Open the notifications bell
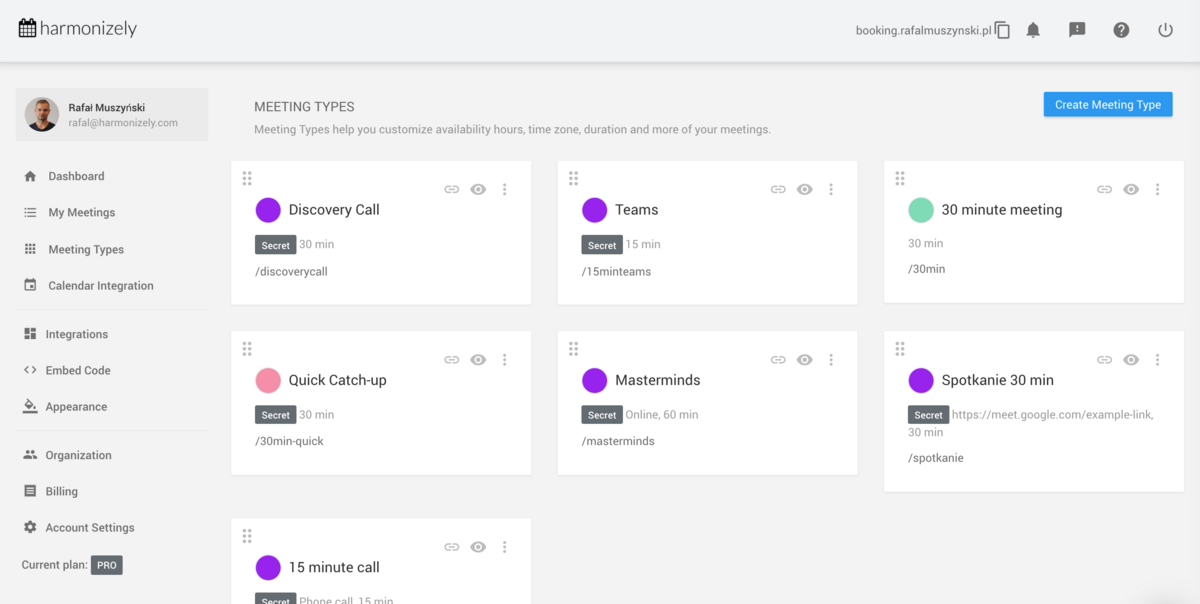This screenshot has height=604, width=1200. 1033,30
